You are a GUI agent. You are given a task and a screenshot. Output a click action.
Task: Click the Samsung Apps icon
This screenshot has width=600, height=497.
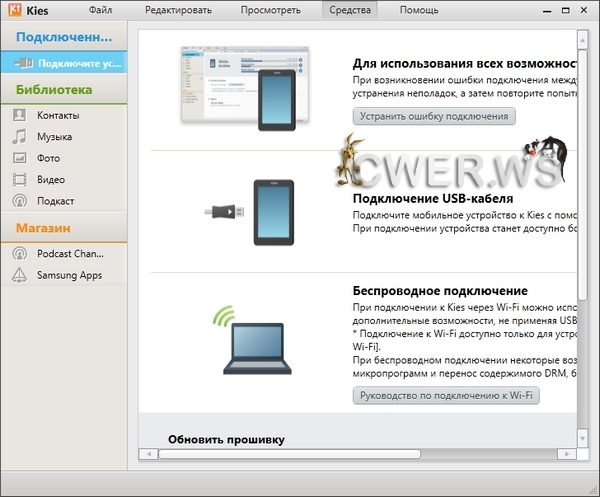coord(20,275)
